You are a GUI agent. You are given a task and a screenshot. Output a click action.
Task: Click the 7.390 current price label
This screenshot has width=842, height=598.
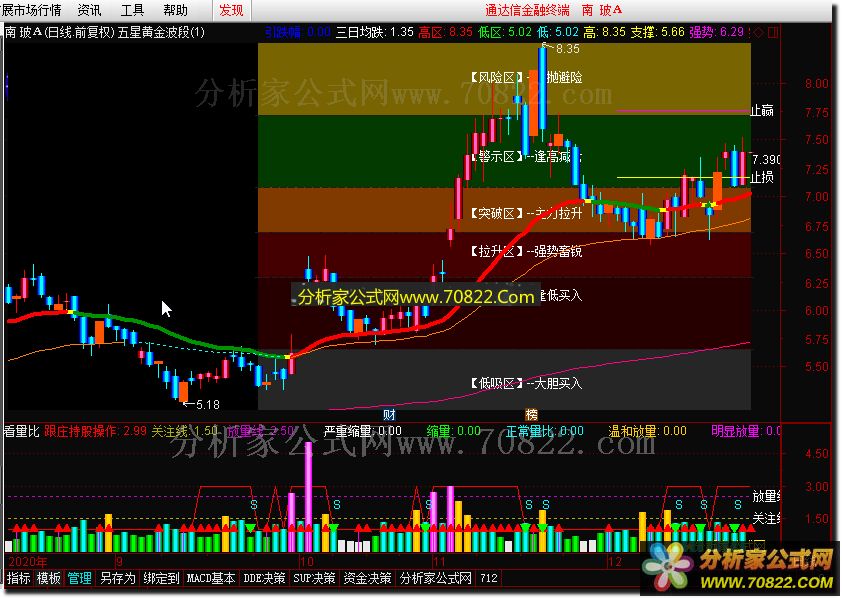coord(766,159)
